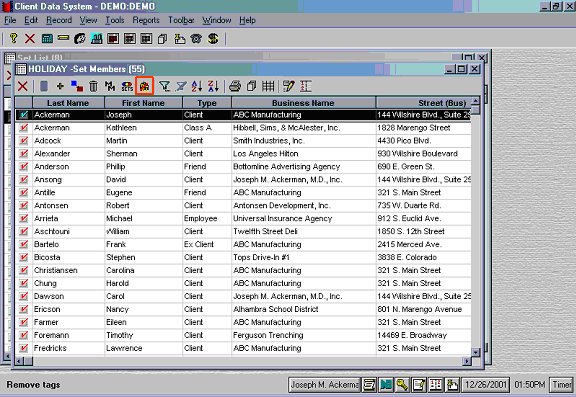This screenshot has width=576, height=397.
Task: Toggle the tag checkbox for Antille Eugene
Action: coord(24,192)
